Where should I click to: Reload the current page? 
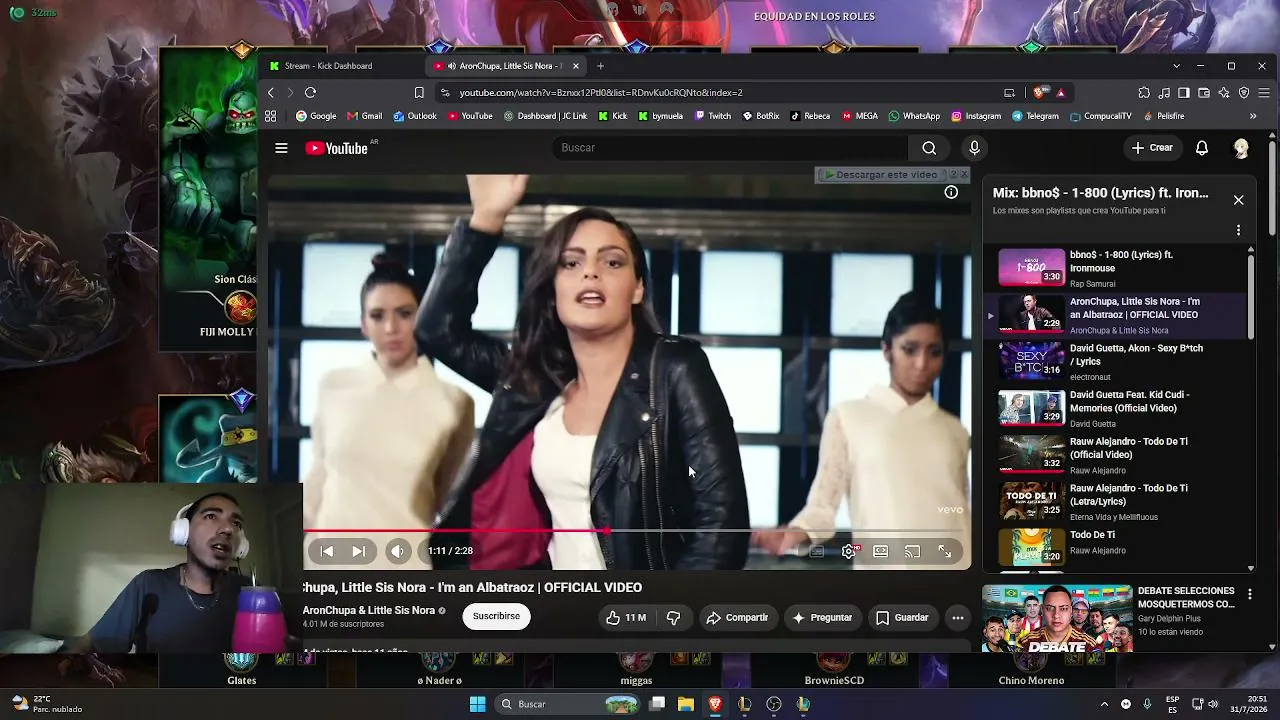310,93
